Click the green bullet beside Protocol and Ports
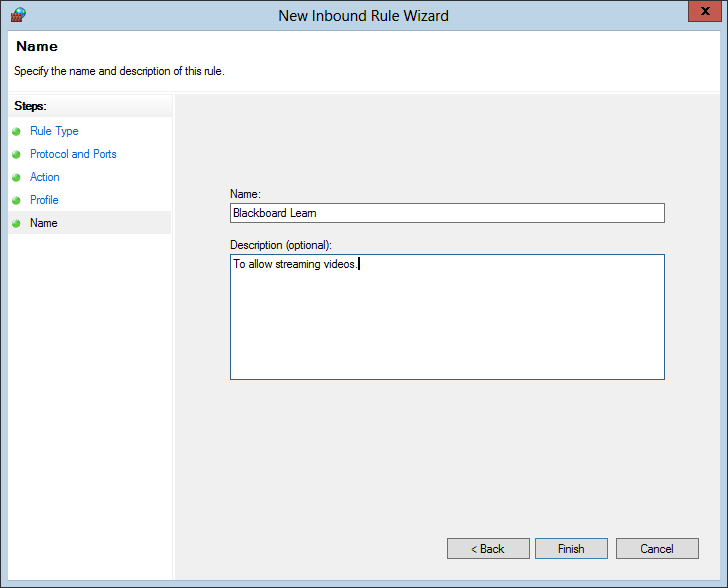The image size is (728, 588). click(x=16, y=154)
